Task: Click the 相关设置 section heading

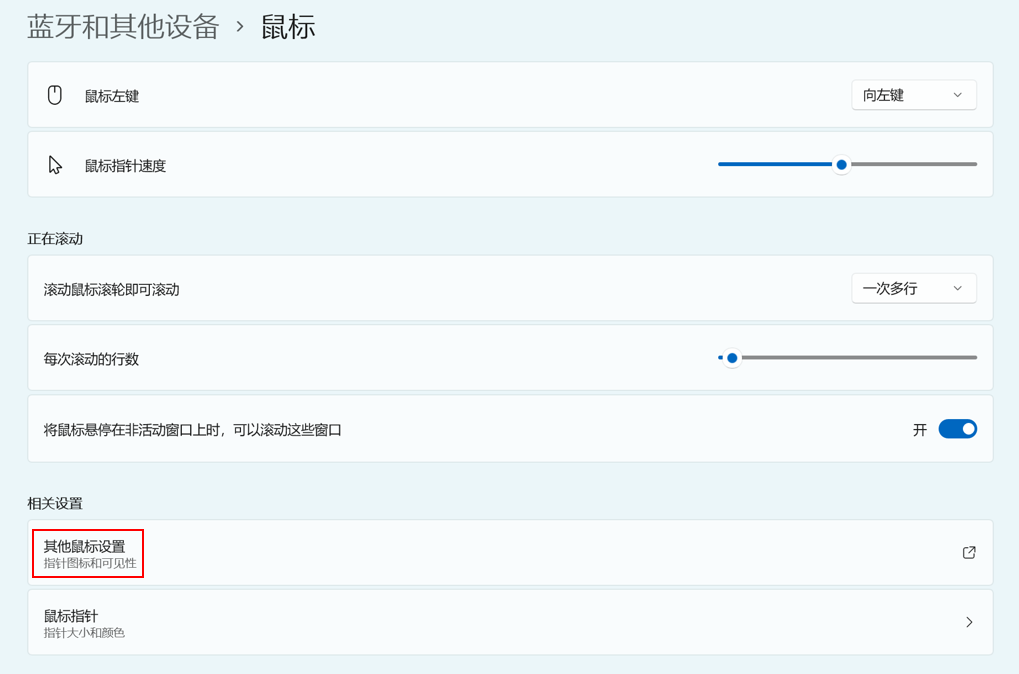Action: click(x=55, y=503)
